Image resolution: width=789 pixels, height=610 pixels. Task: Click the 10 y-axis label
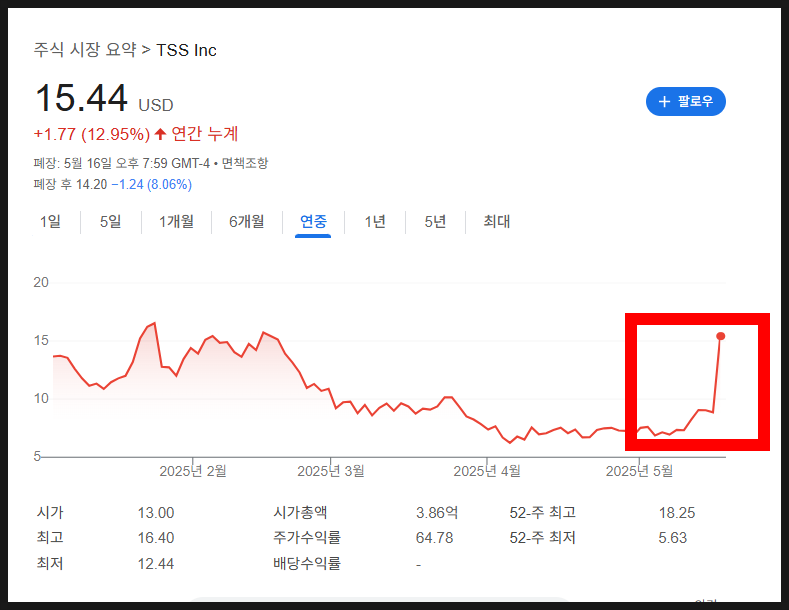point(41,399)
